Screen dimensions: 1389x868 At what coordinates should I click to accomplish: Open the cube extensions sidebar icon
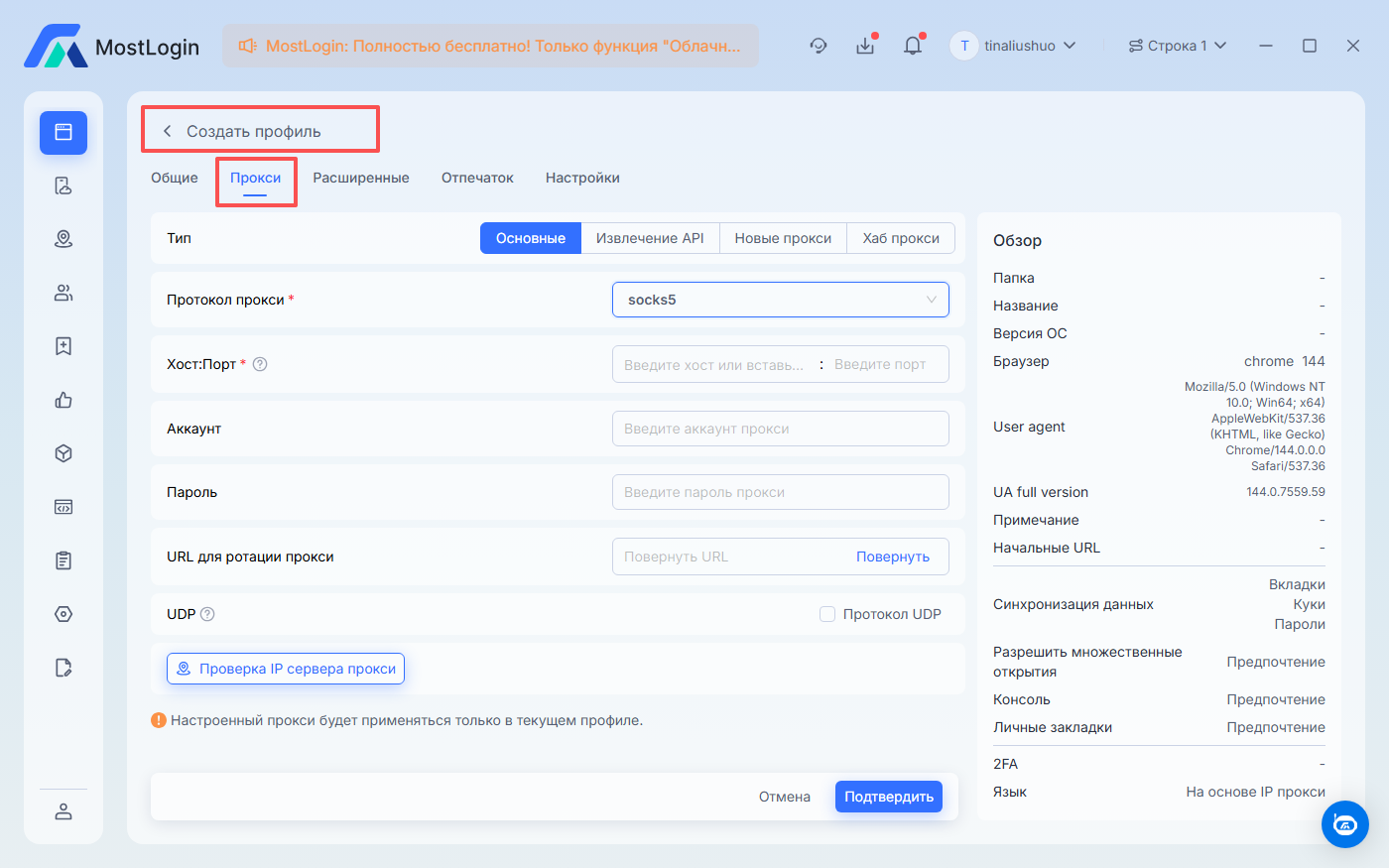pos(63,453)
